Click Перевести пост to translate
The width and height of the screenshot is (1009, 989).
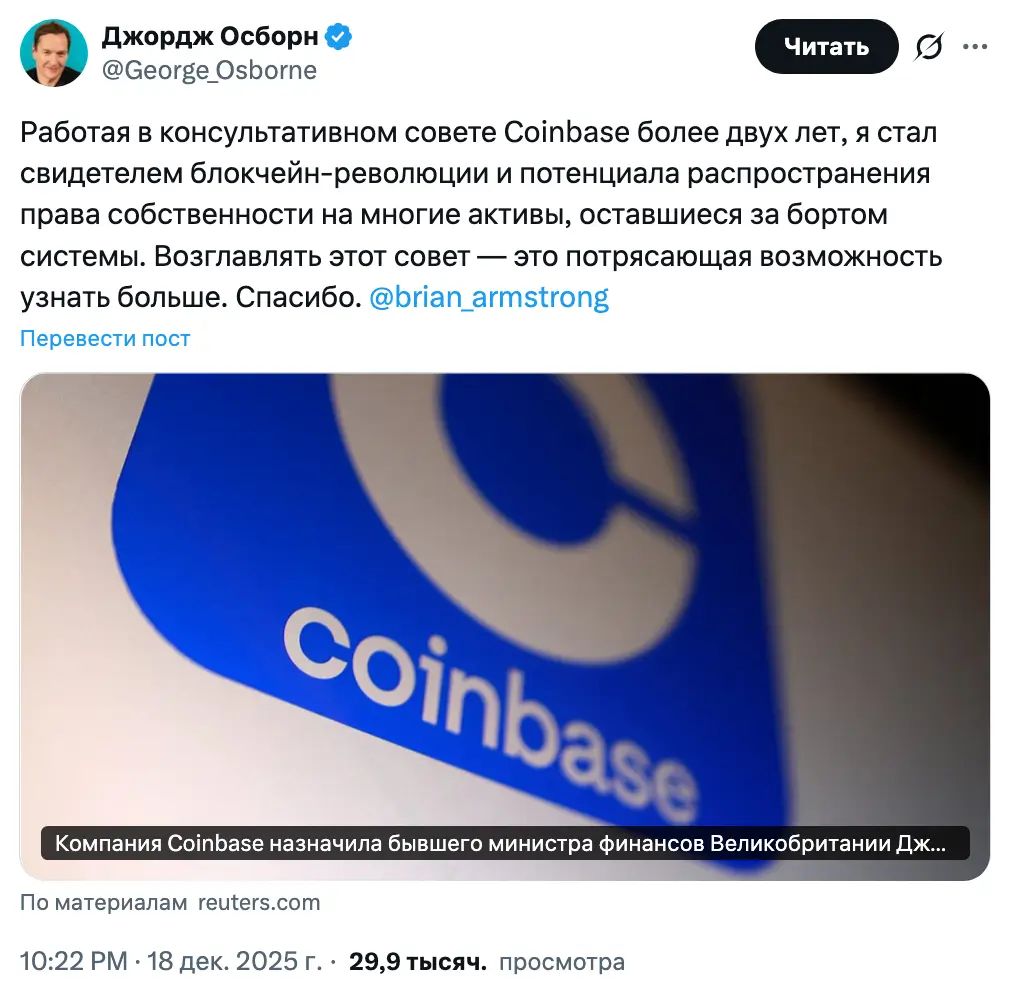pyautogui.click(x=105, y=338)
